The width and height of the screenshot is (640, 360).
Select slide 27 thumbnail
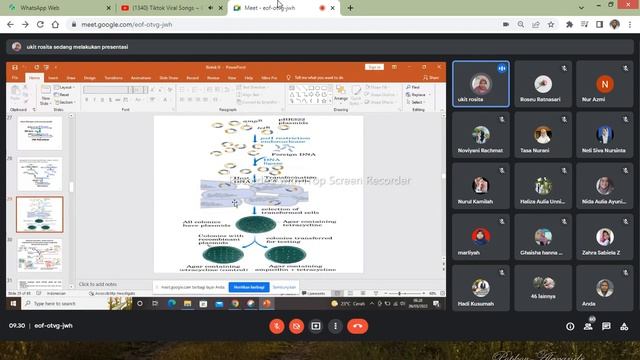tap(40, 133)
